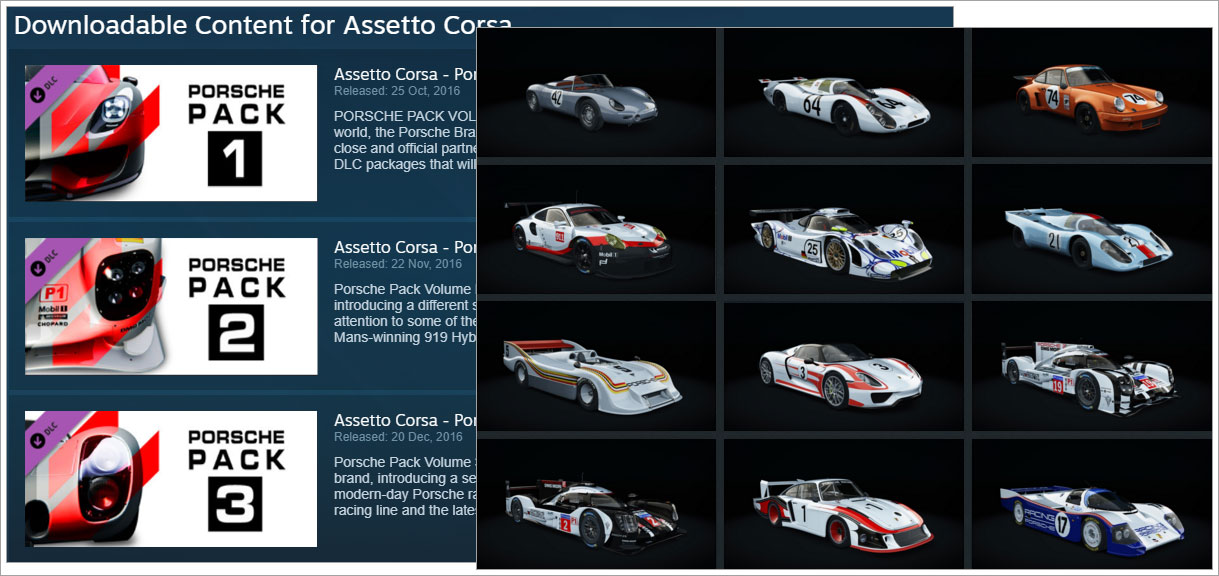Image resolution: width=1219 pixels, height=576 pixels.
Task: Select the number 2 Porsche prototype thumbnail
Action: [x=596, y=503]
